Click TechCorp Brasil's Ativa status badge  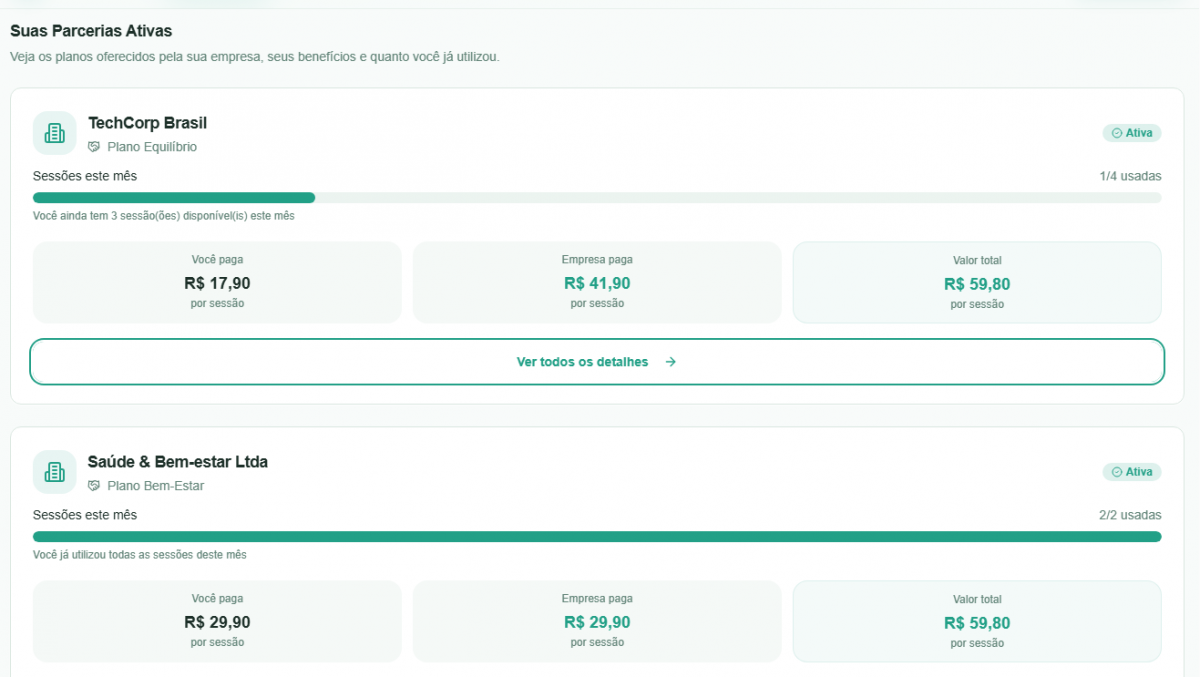tap(1131, 133)
